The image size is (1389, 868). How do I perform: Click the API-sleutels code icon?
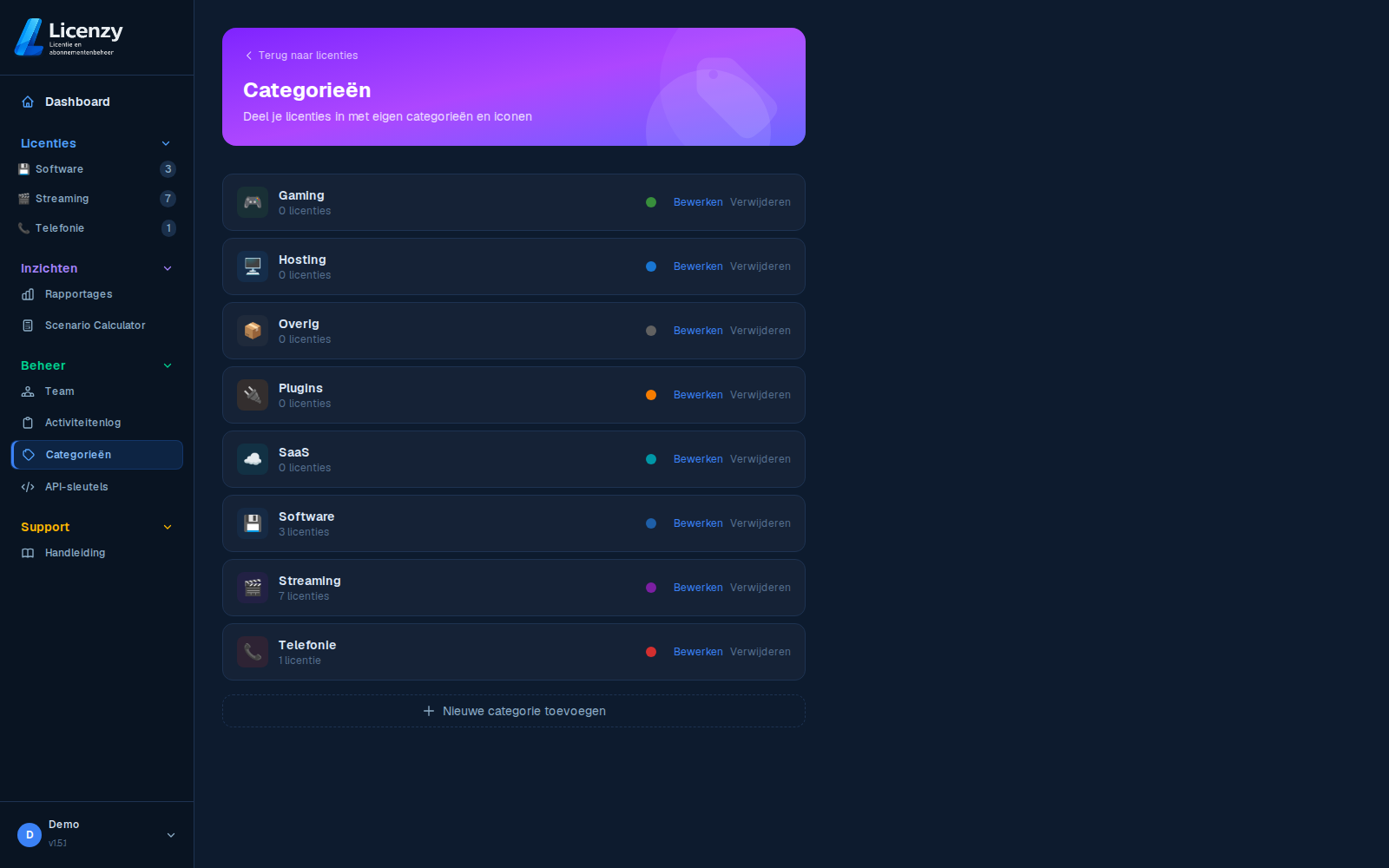(28, 487)
